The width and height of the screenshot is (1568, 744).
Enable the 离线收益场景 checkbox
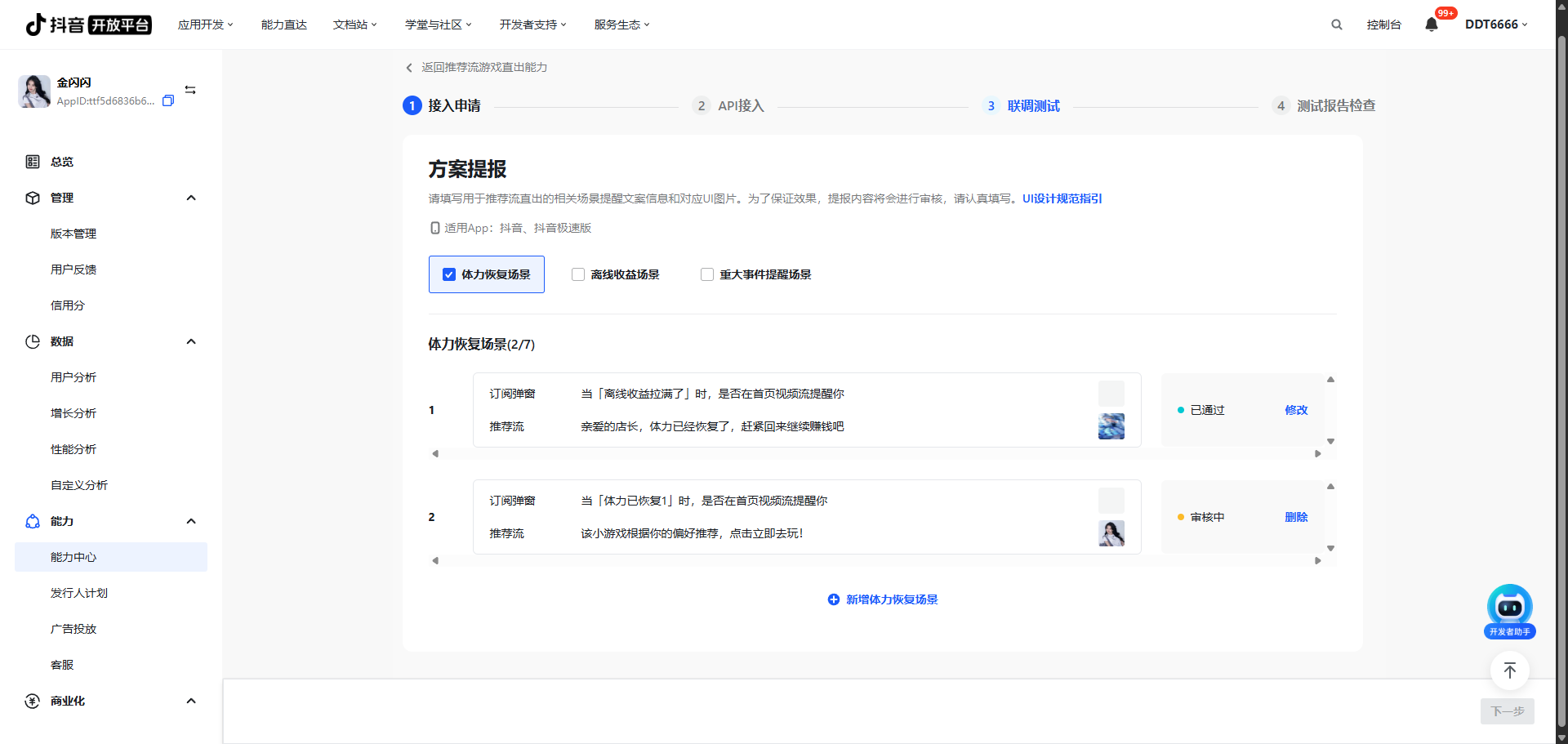tap(578, 274)
